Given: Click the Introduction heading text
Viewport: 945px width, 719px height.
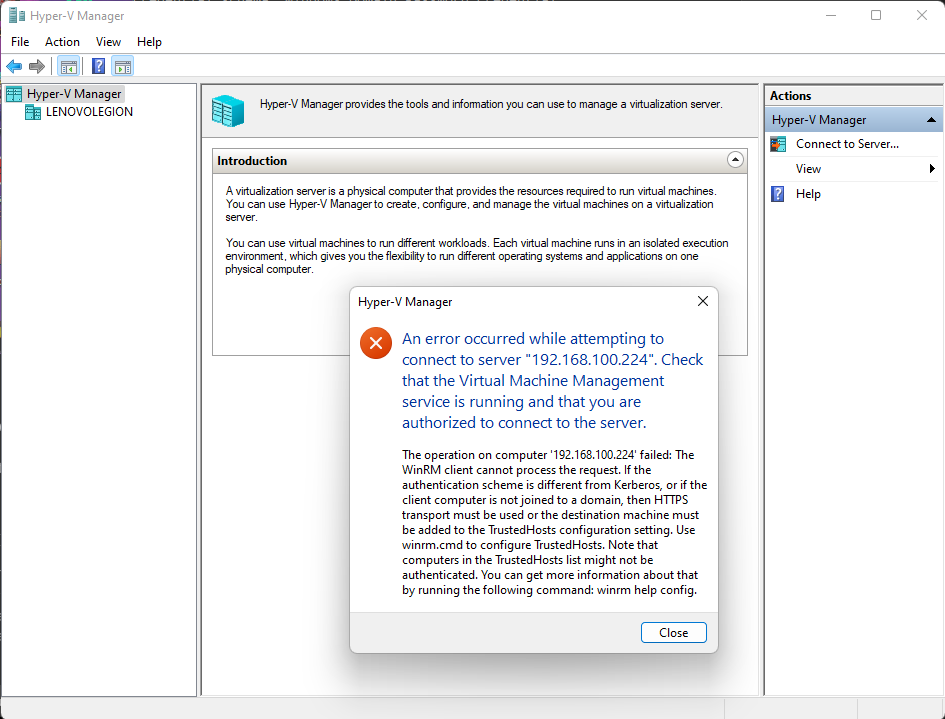Looking at the screenshot, I should 252,161.
